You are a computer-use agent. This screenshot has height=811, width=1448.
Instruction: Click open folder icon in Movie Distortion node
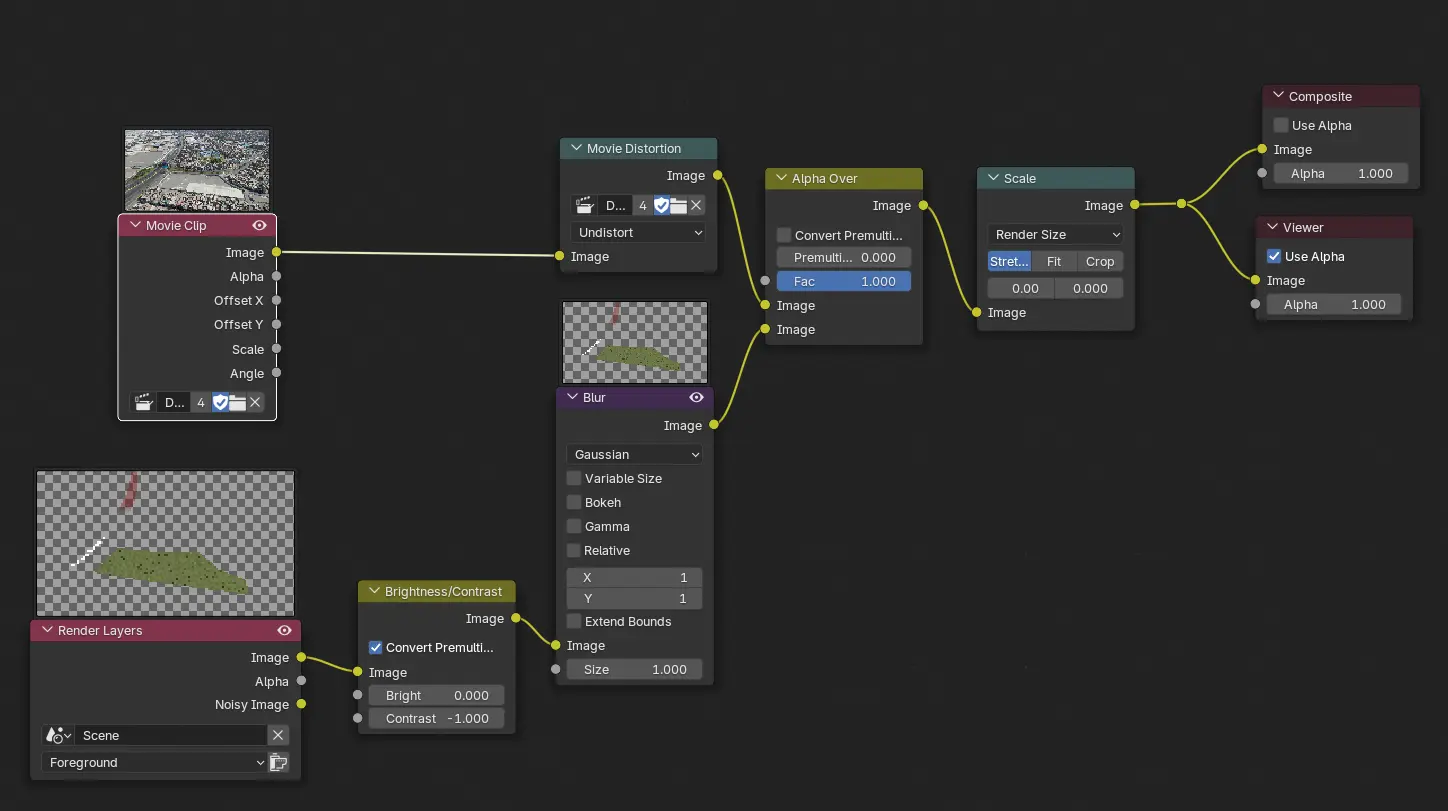(x=678, y=206)
